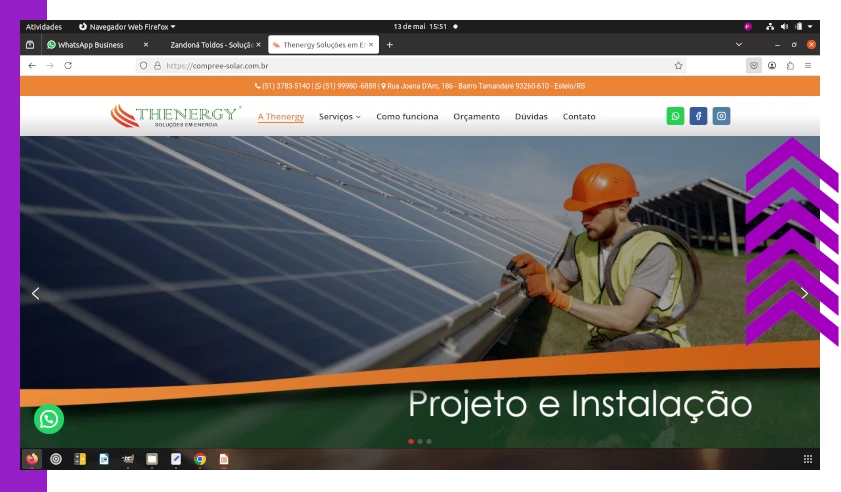This screenshot has width=841, height=492.
Task: Open the Facebook icon in the header
Action: [x=698, y=116]
